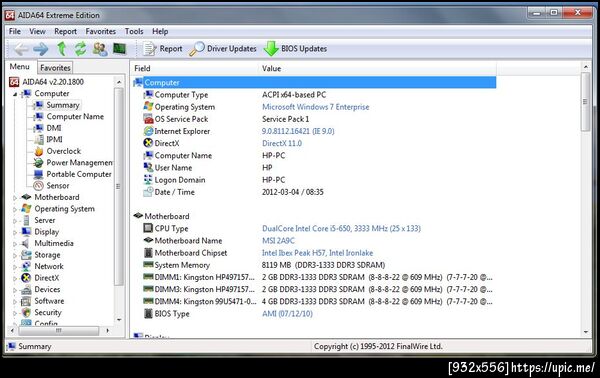
Task: Expand the Operating System tree node
Action: [15, 209]
